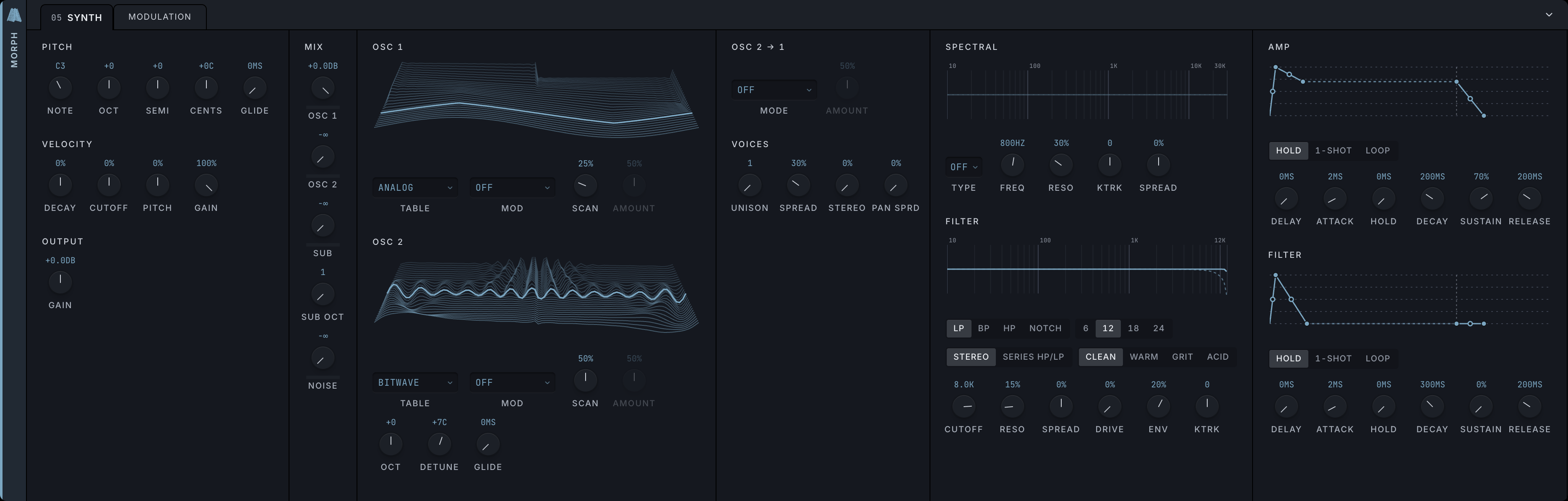The image size is (1568, 501).
Task: Click the Amp Sustain knob
Action: point(1481,198)
